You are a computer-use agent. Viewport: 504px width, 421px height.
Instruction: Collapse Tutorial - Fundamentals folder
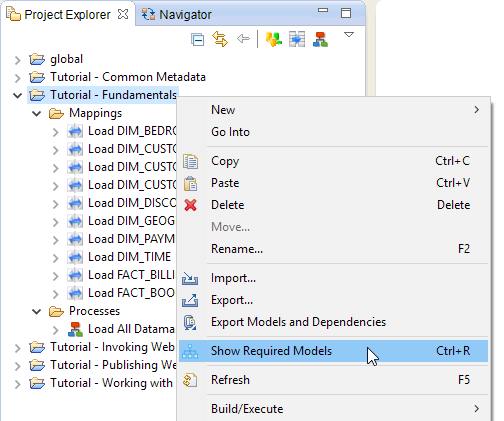pos(18,96)
